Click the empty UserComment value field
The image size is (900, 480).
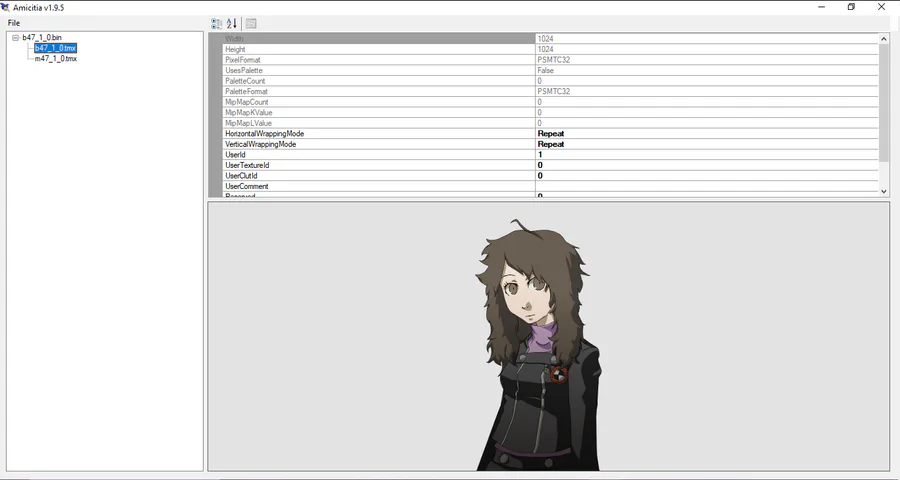707,186
